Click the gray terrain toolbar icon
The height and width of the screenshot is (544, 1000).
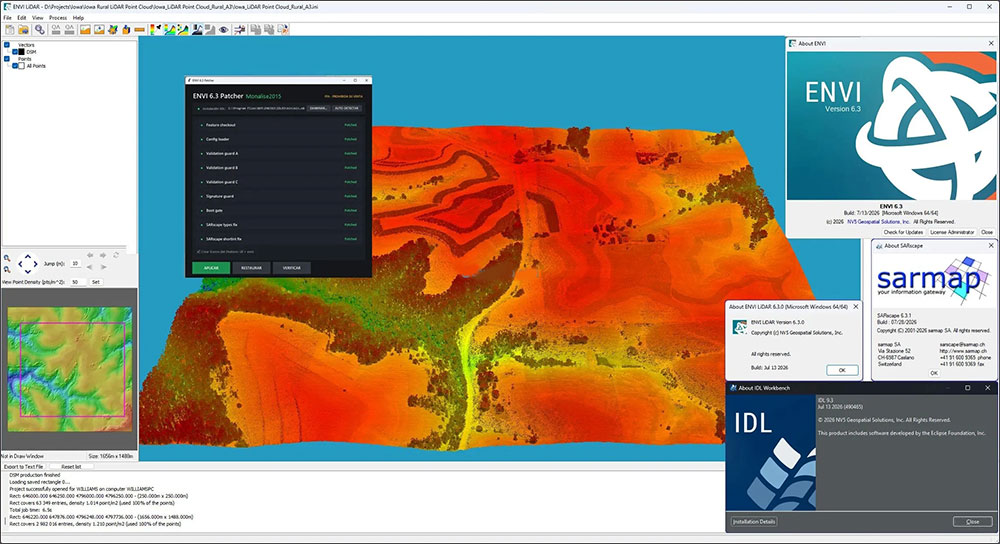[210, 29]
